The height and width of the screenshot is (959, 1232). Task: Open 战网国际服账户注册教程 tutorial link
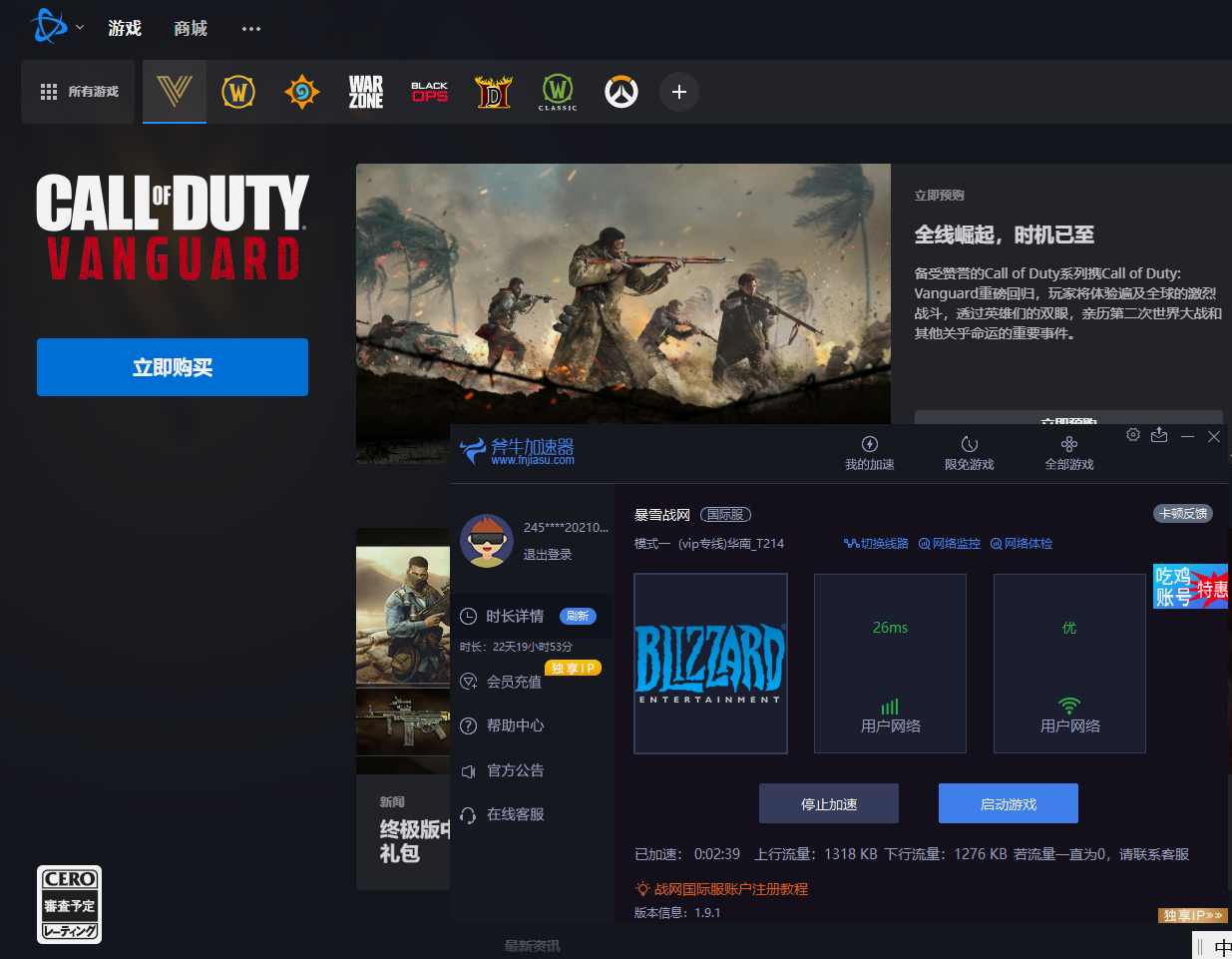click(722, 889)
